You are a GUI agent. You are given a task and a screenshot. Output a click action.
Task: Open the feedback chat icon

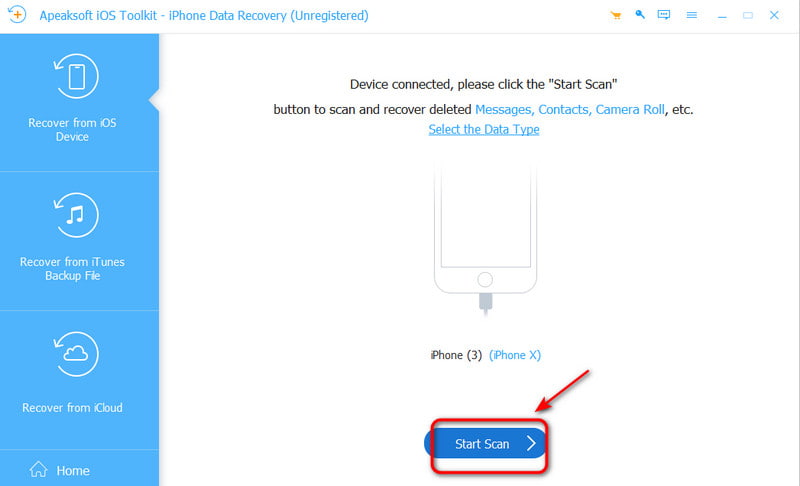[664, 15]
